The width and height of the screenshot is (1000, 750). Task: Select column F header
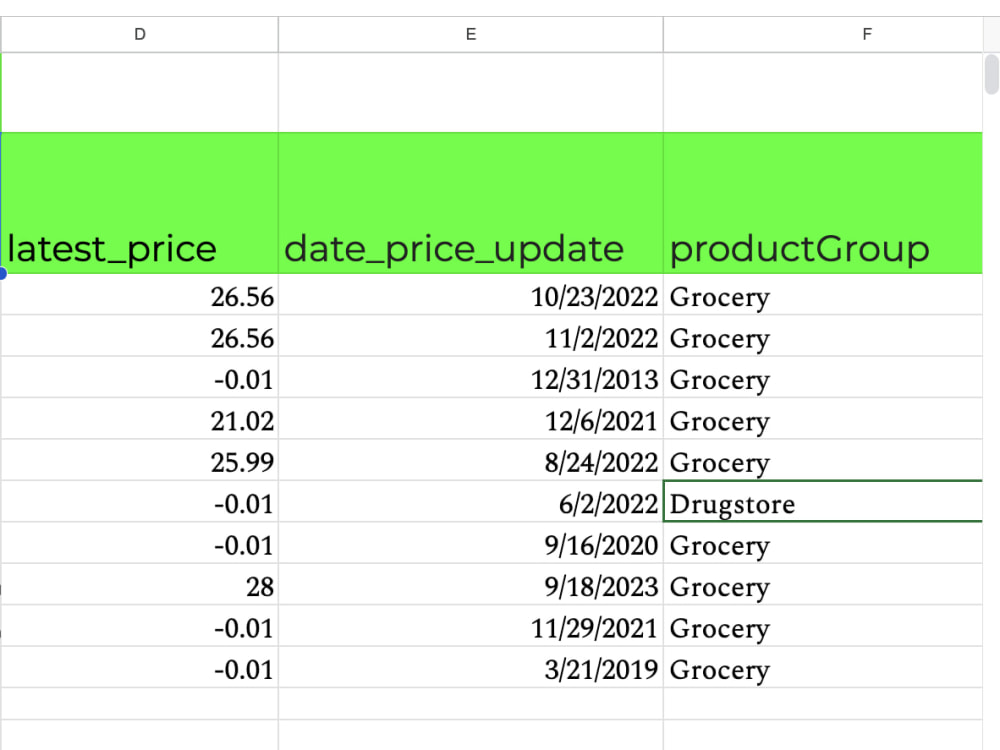(x=823, y=34)
